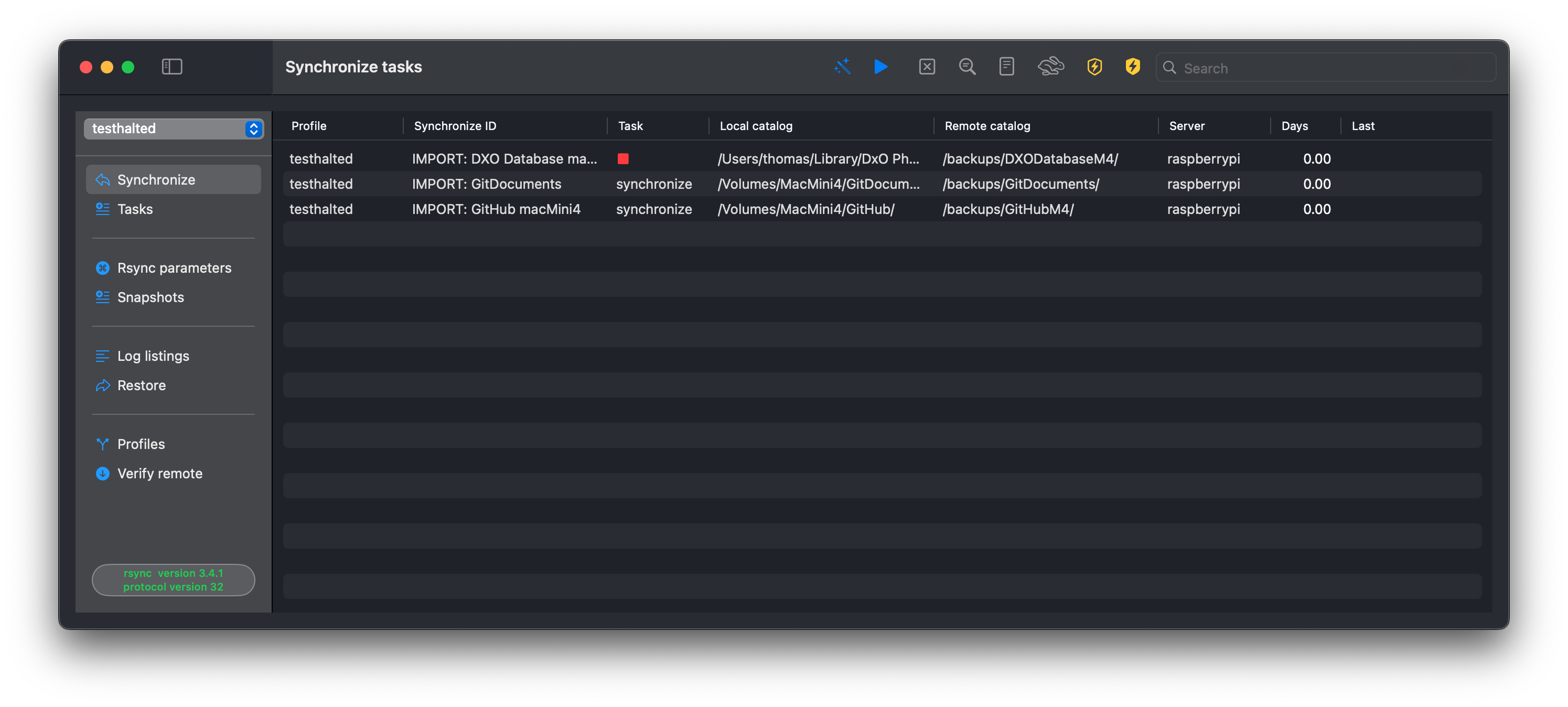Click raspberrypi server in GitHub macMini4 row
Image resolution: width=1568 pixels, height=707 pixels.
coord(1203,209)
